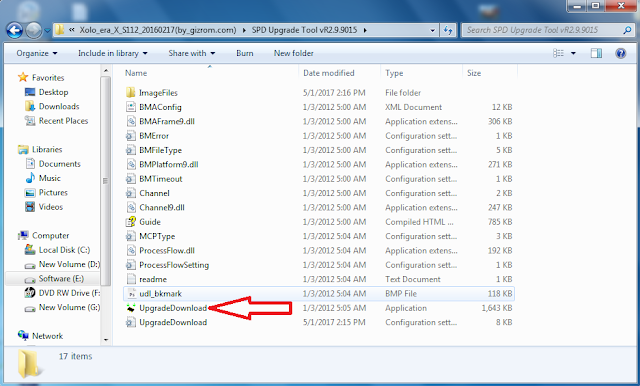Expand the address bar history dropdown
The width and height of the screenshot is (640, 386).
(433, 30)
